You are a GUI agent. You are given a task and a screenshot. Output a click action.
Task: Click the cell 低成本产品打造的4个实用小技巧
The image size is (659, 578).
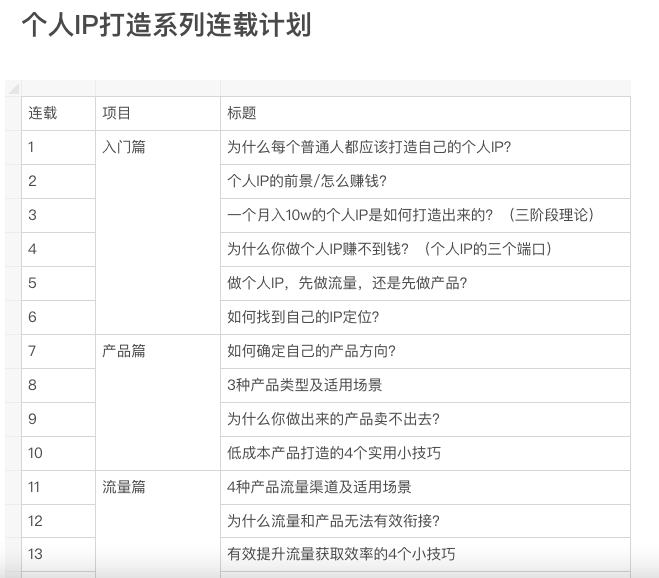coord(425,454)
